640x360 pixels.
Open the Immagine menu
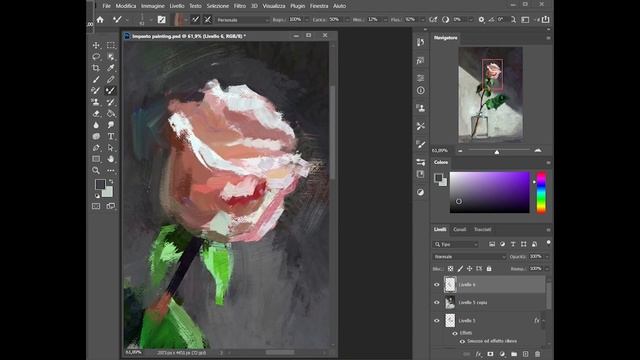click(153, 6)
